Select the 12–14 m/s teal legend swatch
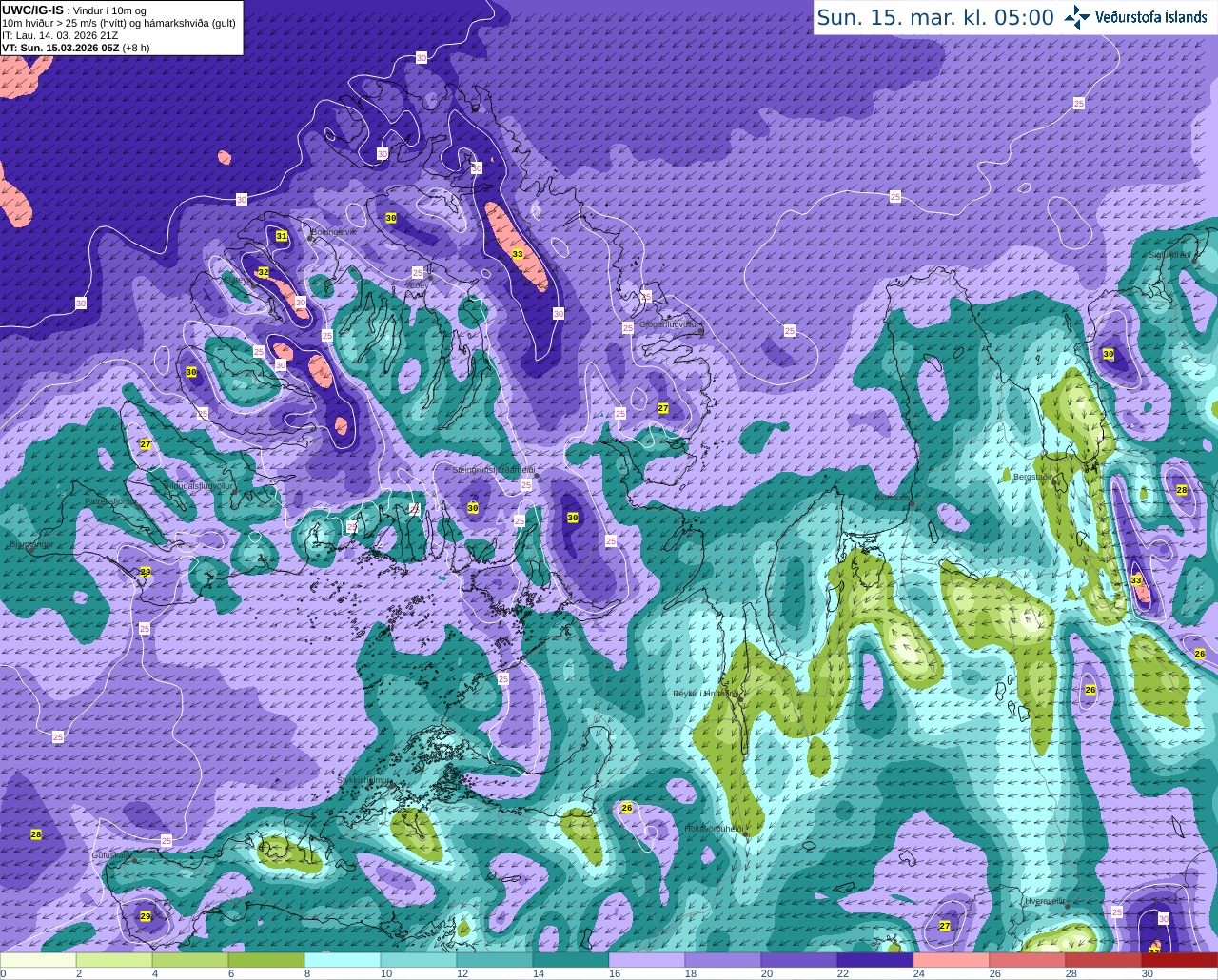The width and height of the screenshot is (1218, 980). click(495, 960)
